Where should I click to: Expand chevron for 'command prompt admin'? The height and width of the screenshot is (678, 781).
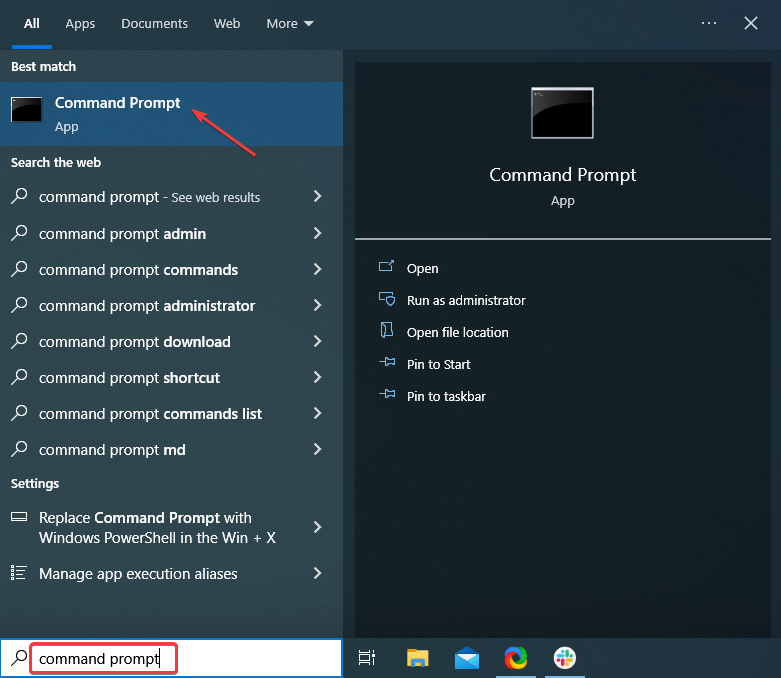coord(318,233)
